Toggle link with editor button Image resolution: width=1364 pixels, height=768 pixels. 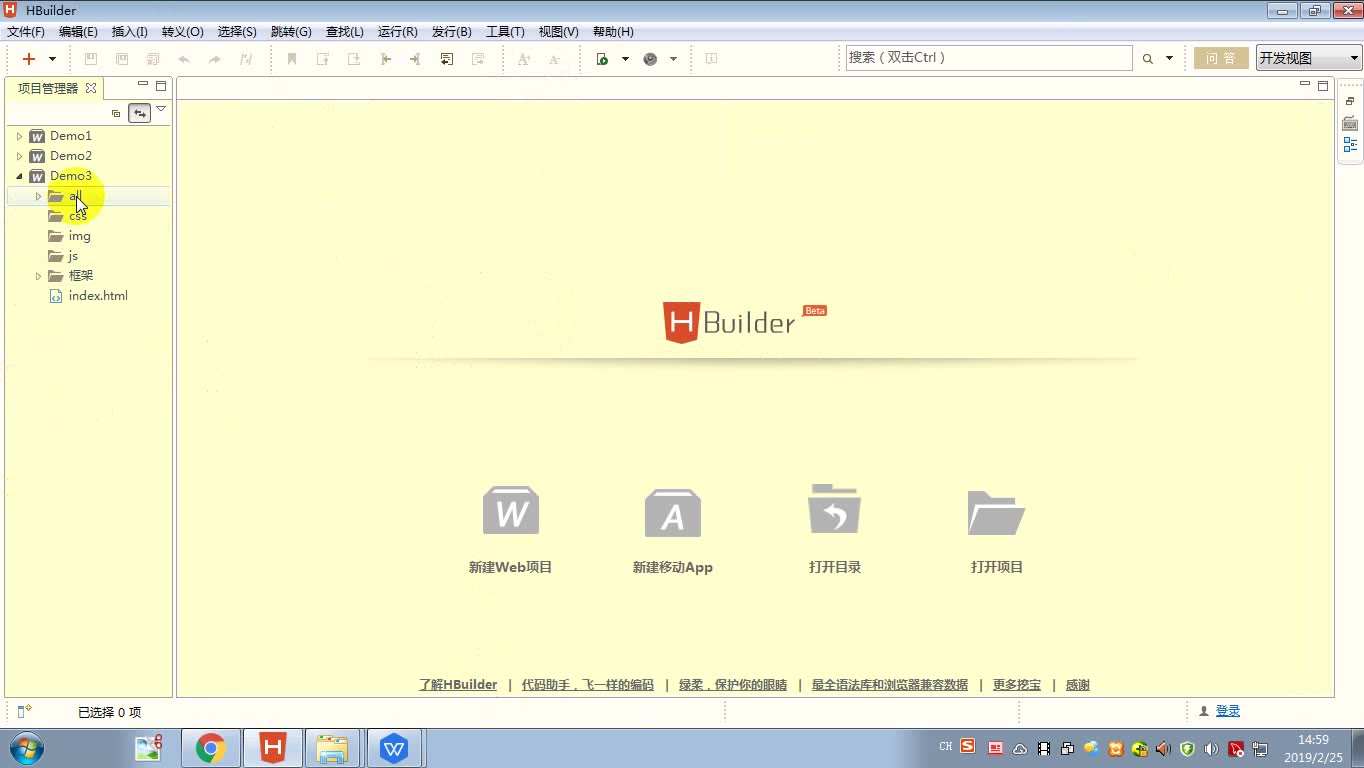coord(139,113)
